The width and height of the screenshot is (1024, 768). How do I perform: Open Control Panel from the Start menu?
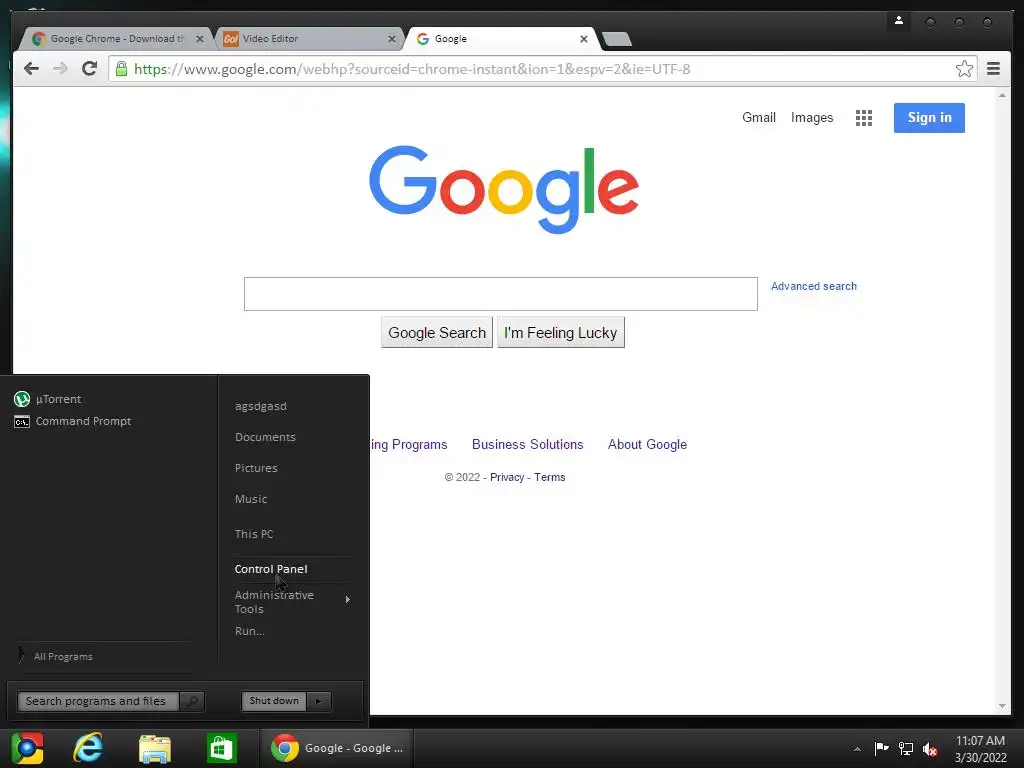pyautogui.click(x=271, y=569)
